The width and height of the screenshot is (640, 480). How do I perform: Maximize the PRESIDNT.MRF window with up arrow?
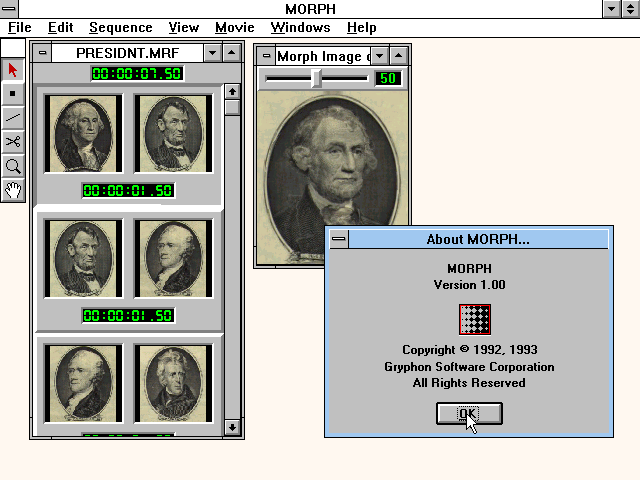[x=231, y=53]
